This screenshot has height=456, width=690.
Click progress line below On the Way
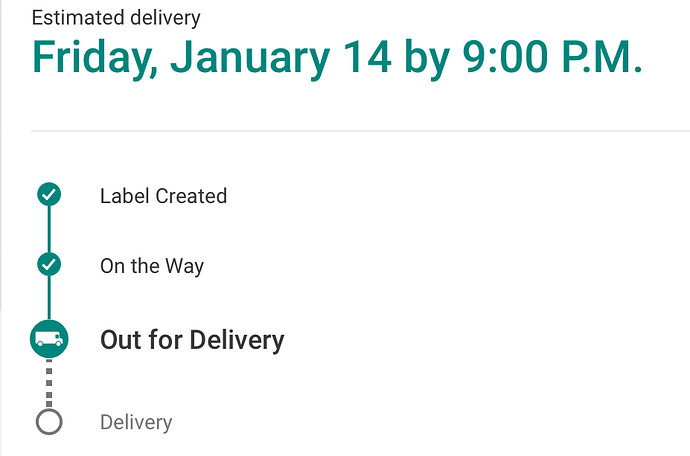pos(49,298)
